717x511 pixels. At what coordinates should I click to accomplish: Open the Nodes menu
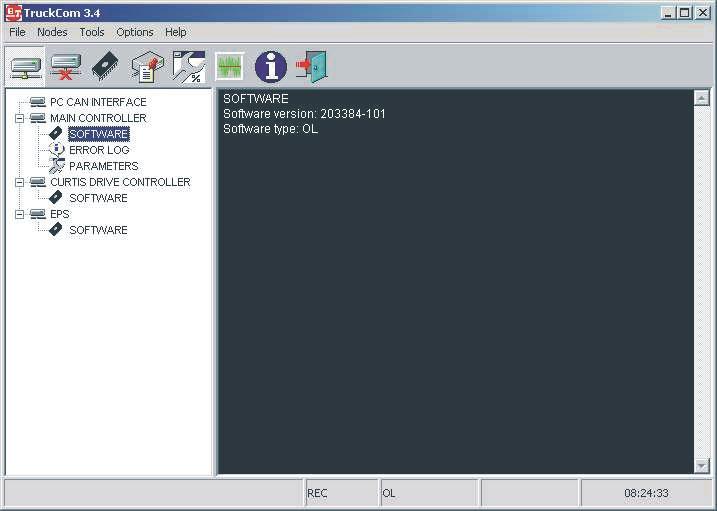[x=52, y=32]
